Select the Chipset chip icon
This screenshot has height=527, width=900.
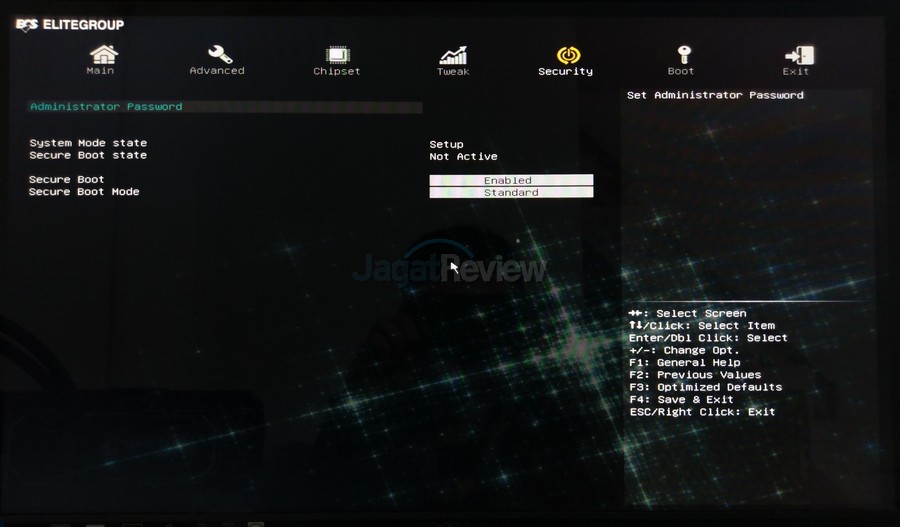click(x=337, y=54)
